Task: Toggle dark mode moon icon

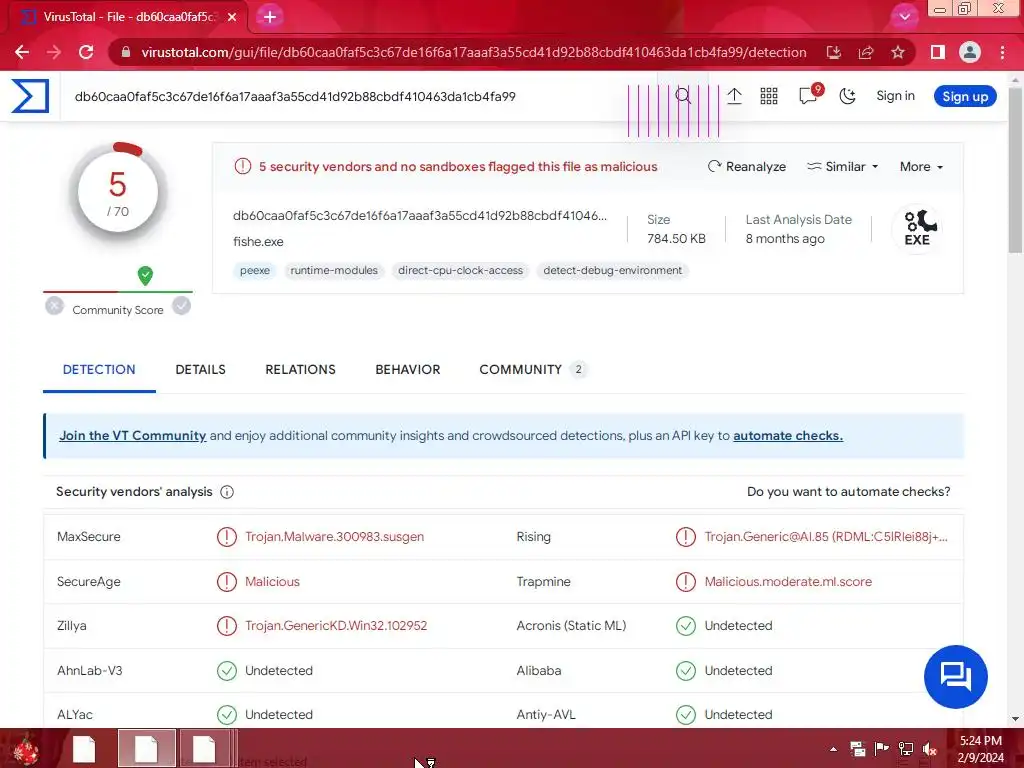Action: coord(847,96)
